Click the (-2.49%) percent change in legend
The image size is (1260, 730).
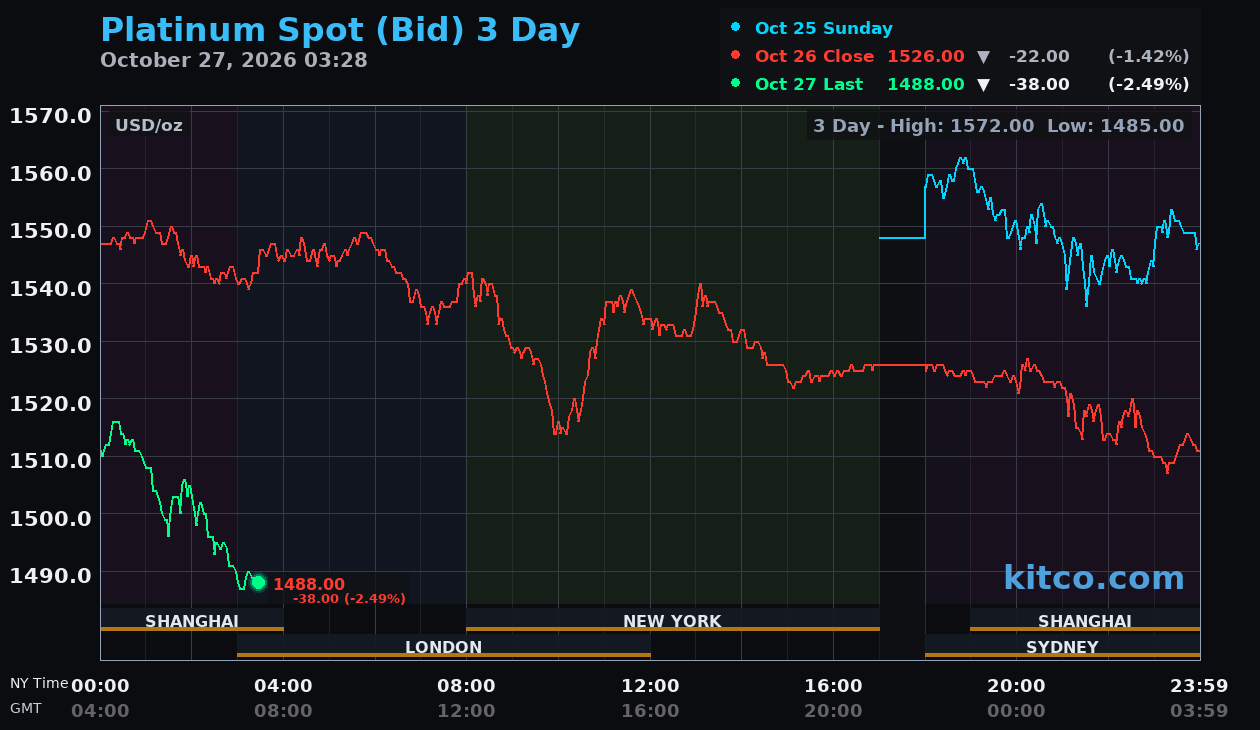click(1149, 84)
